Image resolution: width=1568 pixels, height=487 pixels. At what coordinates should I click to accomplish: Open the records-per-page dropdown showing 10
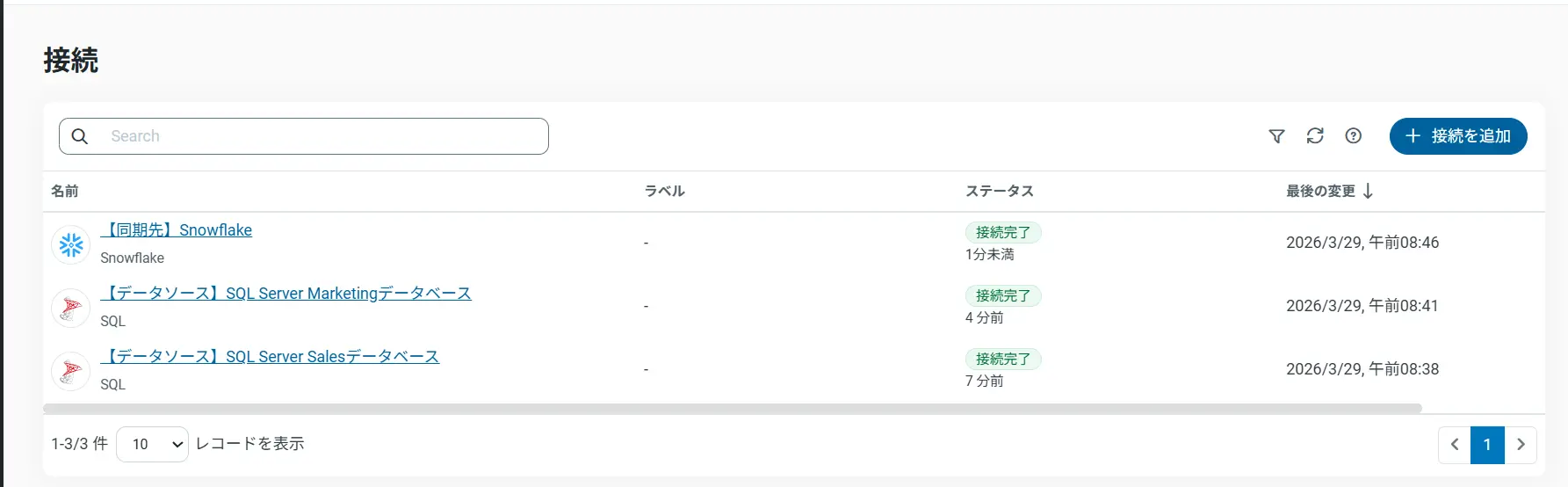coord(152,444)
